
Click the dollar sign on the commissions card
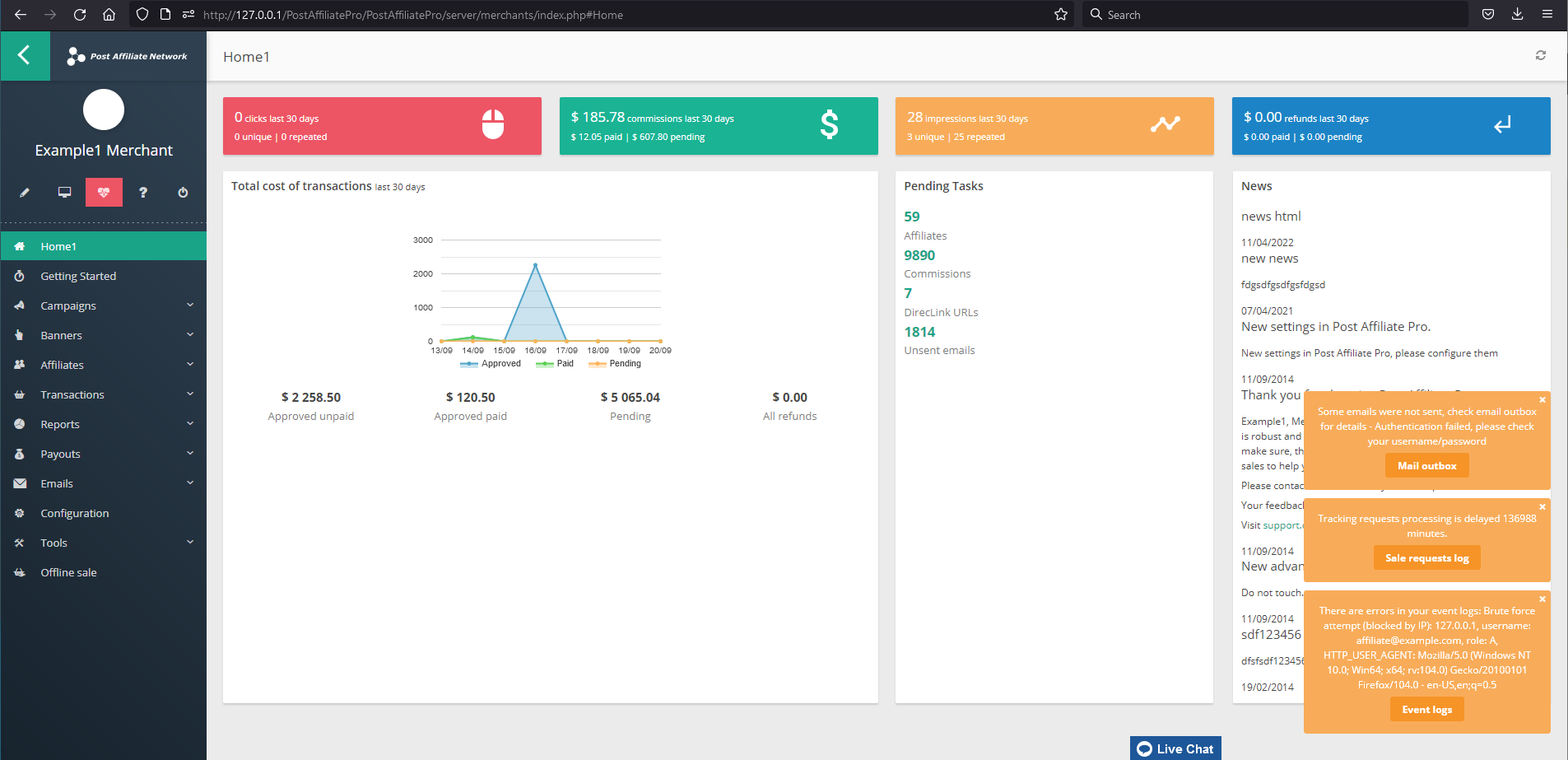pos(829,125)
